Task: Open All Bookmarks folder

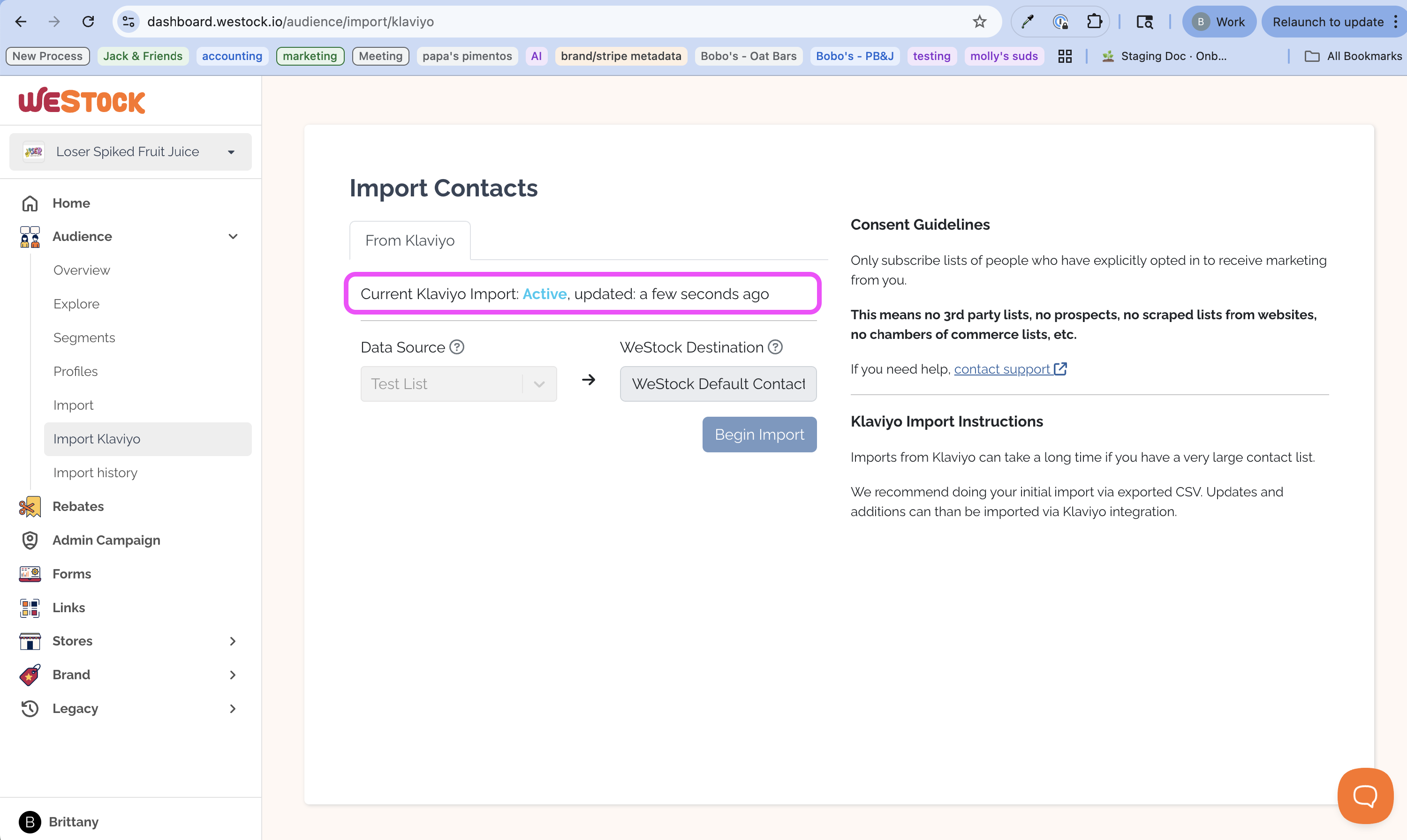Action: pos(1353,56)
